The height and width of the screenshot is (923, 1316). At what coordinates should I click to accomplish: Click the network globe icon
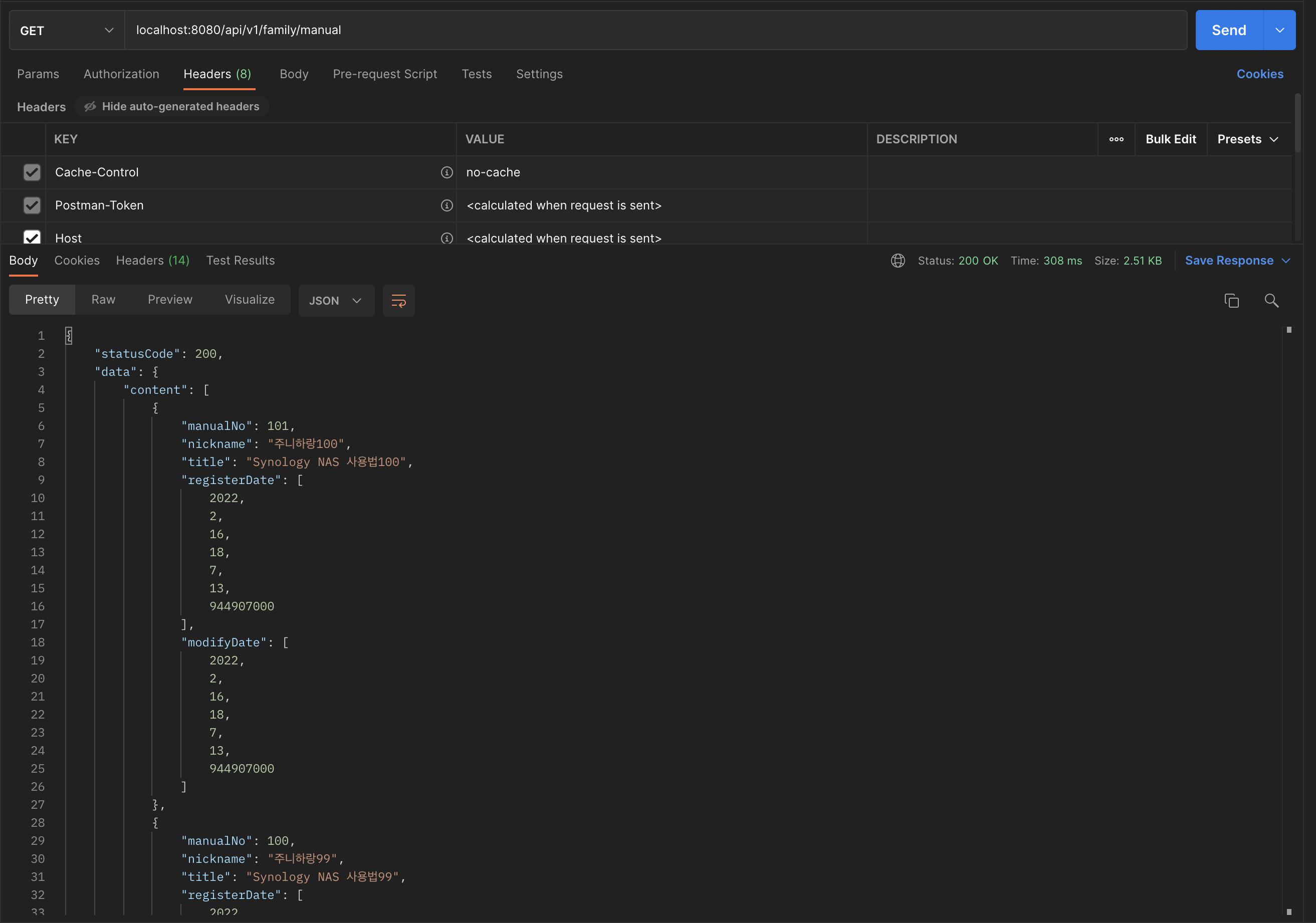(898, 261)
